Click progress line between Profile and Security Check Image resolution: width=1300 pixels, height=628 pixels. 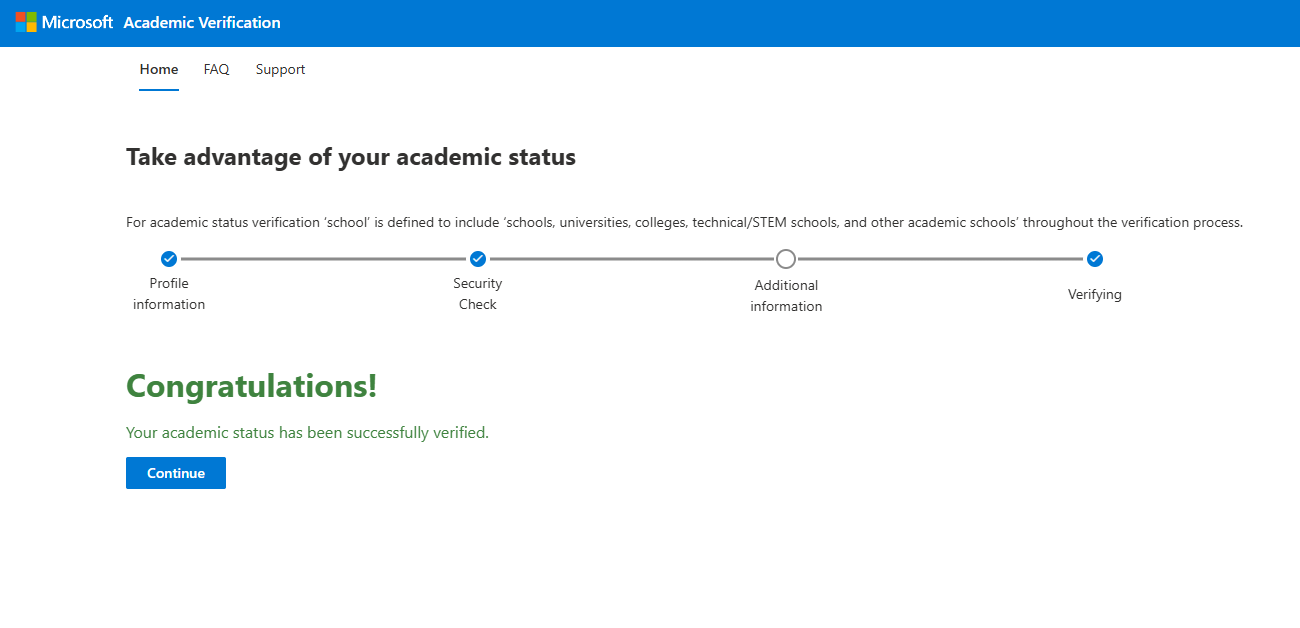point(323,259)
